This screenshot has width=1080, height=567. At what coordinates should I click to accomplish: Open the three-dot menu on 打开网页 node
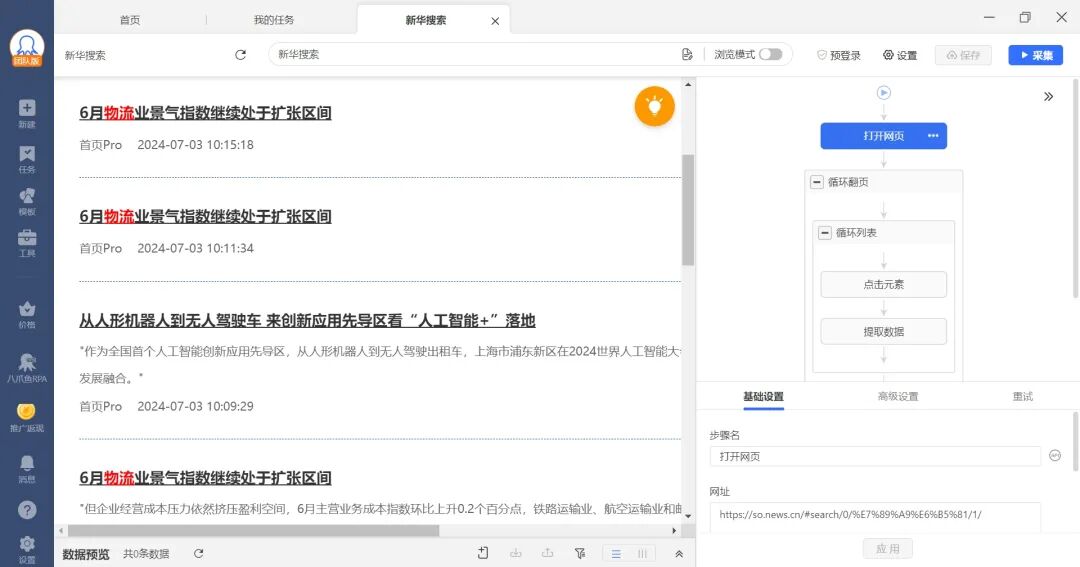point(933,136)
